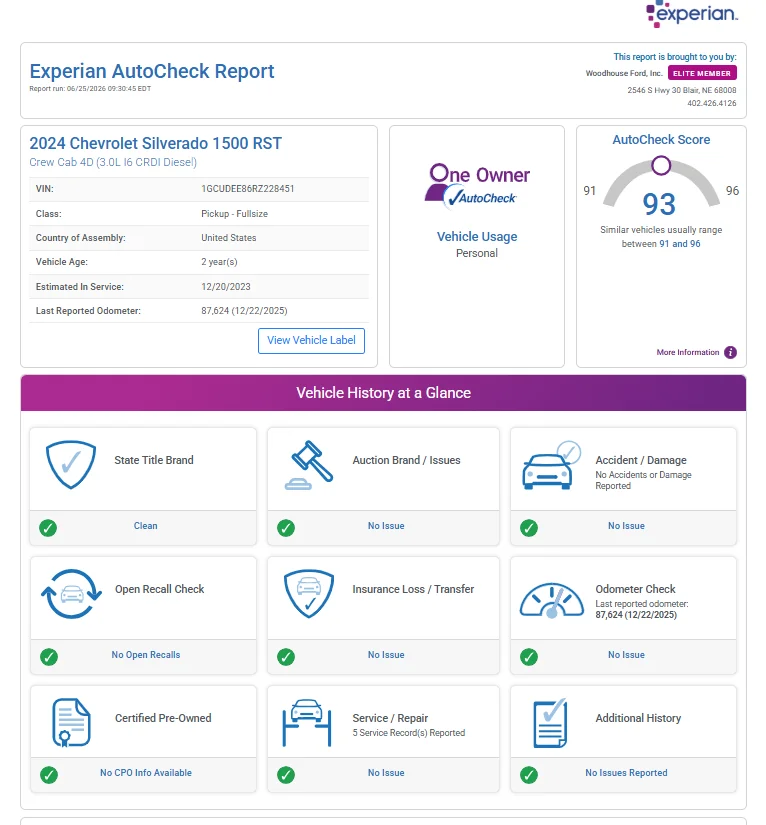Screen dimensions: 766x825
Task: Click green checkmark under Odometer Check
Action: click(529, 657)
